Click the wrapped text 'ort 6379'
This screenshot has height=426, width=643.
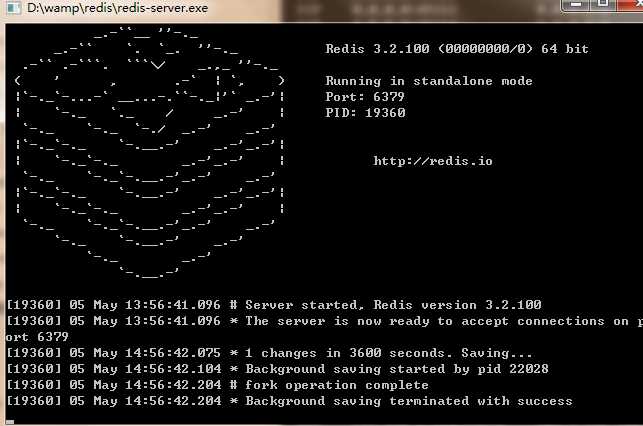coord(37,337)
